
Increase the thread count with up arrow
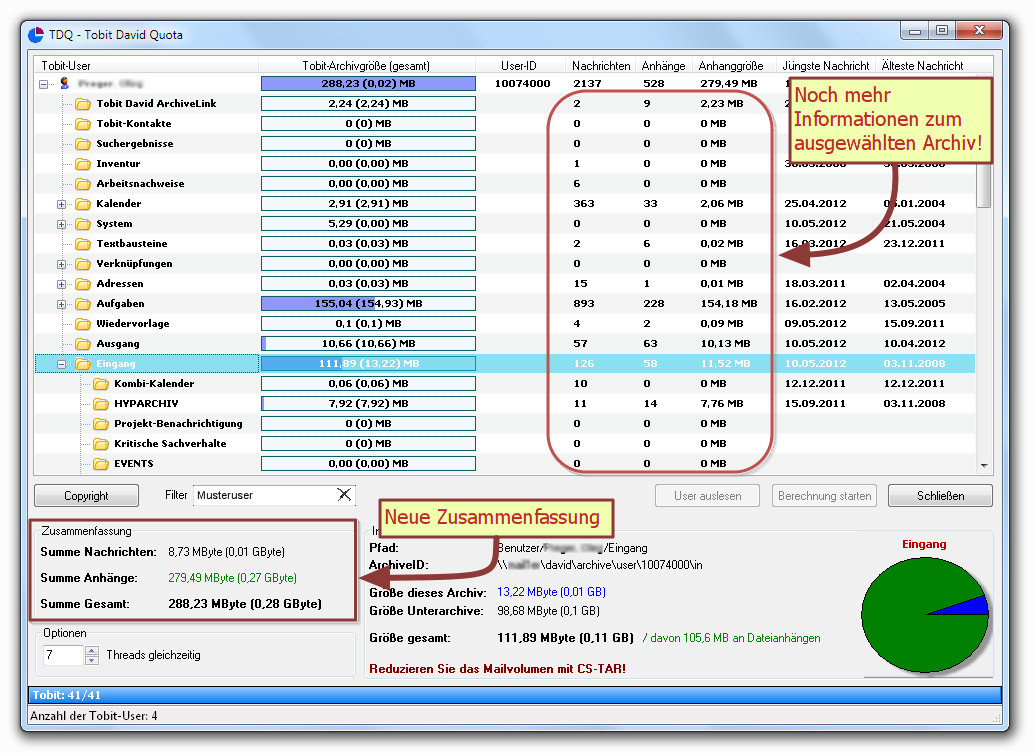(x=92, y=651)
